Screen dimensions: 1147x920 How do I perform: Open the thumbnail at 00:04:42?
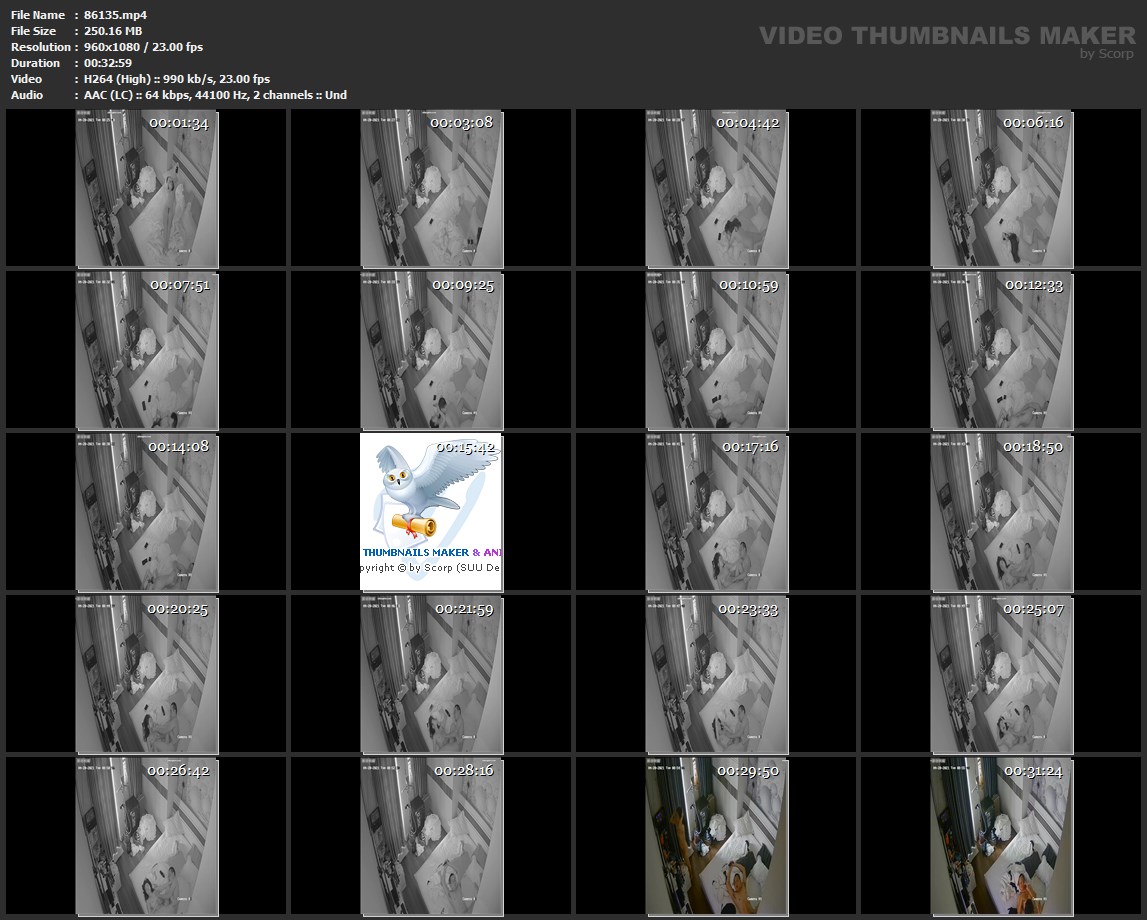pos(716,189)
